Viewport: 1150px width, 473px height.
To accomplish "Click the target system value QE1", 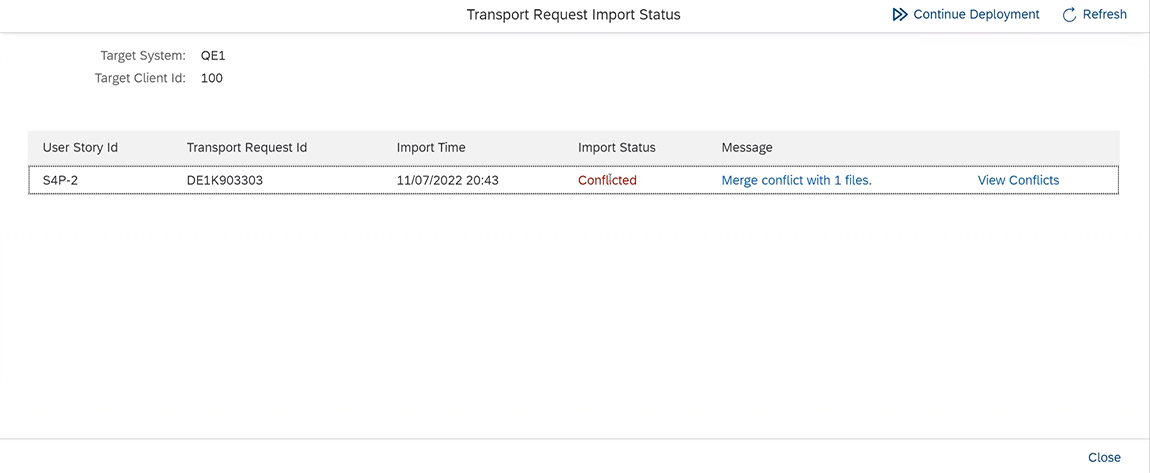I will (213, 56).
